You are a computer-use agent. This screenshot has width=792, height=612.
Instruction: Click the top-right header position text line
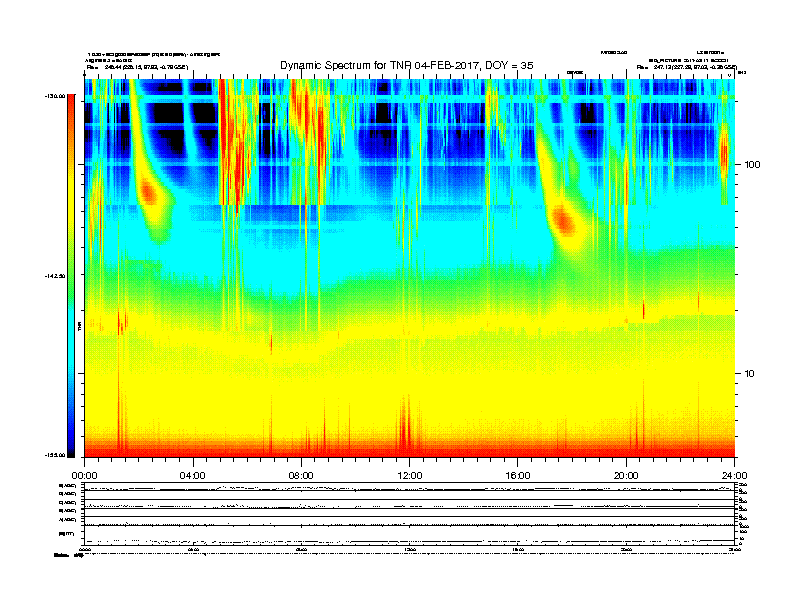point(686,67)
